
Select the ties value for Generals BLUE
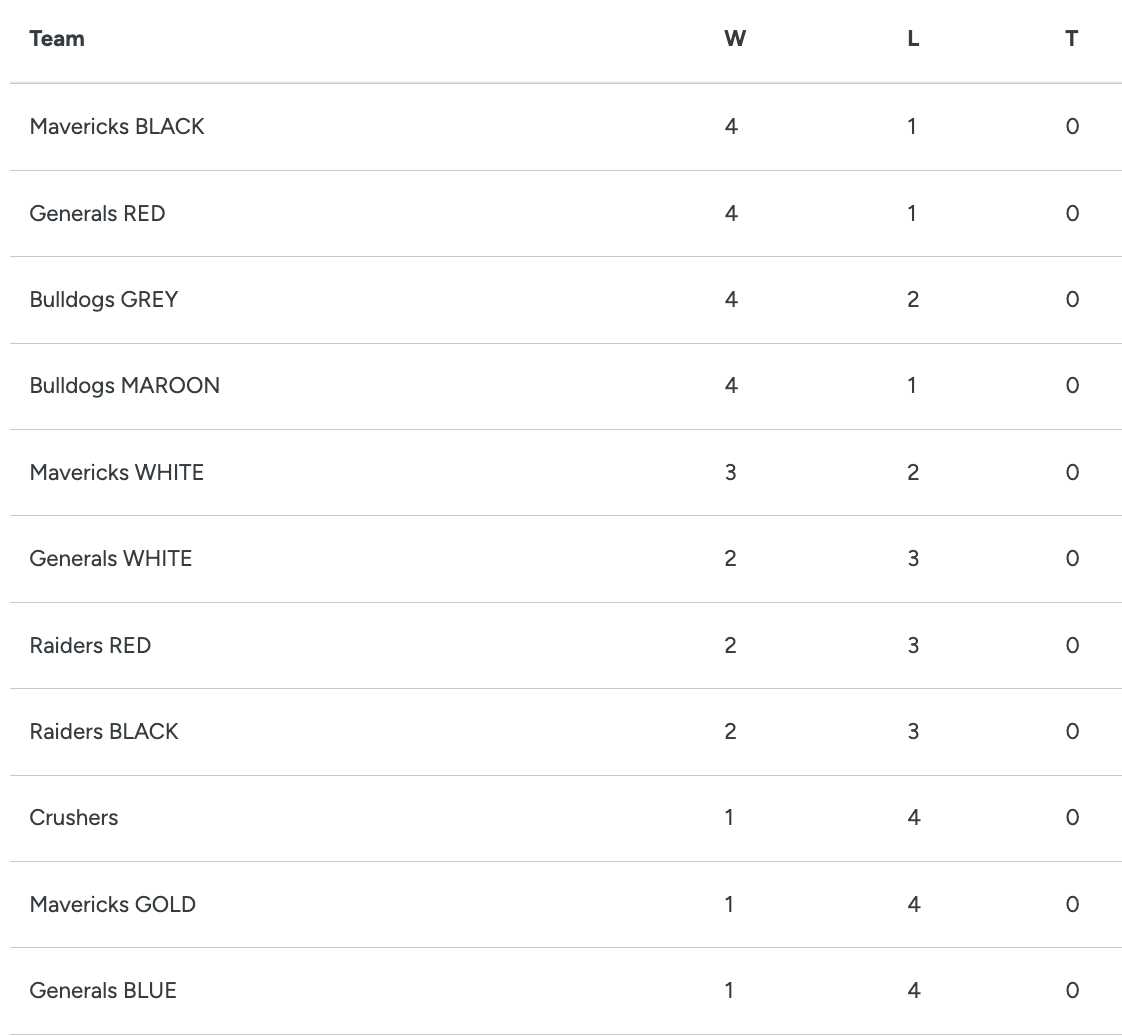[x=1072, y=990]
